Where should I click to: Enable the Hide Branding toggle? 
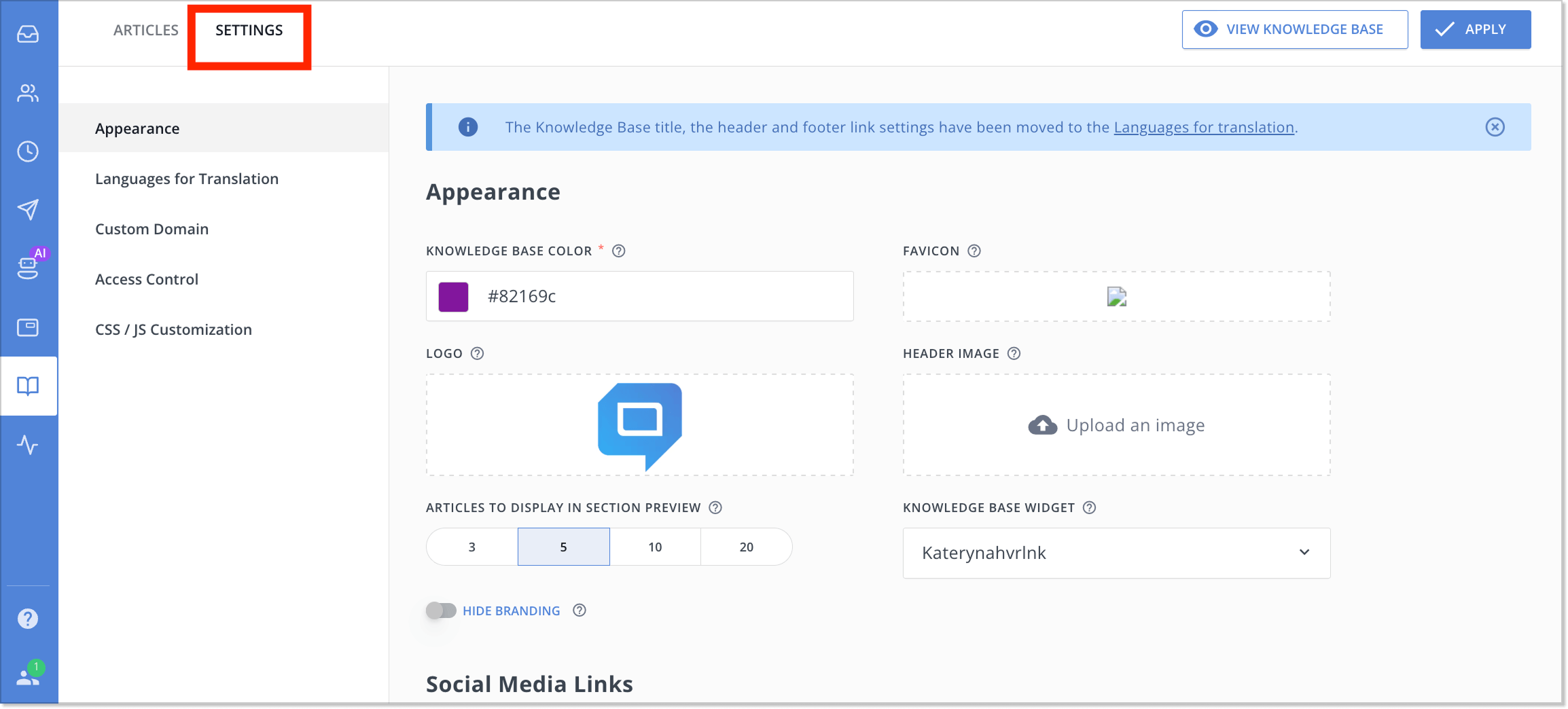(440, 611)
